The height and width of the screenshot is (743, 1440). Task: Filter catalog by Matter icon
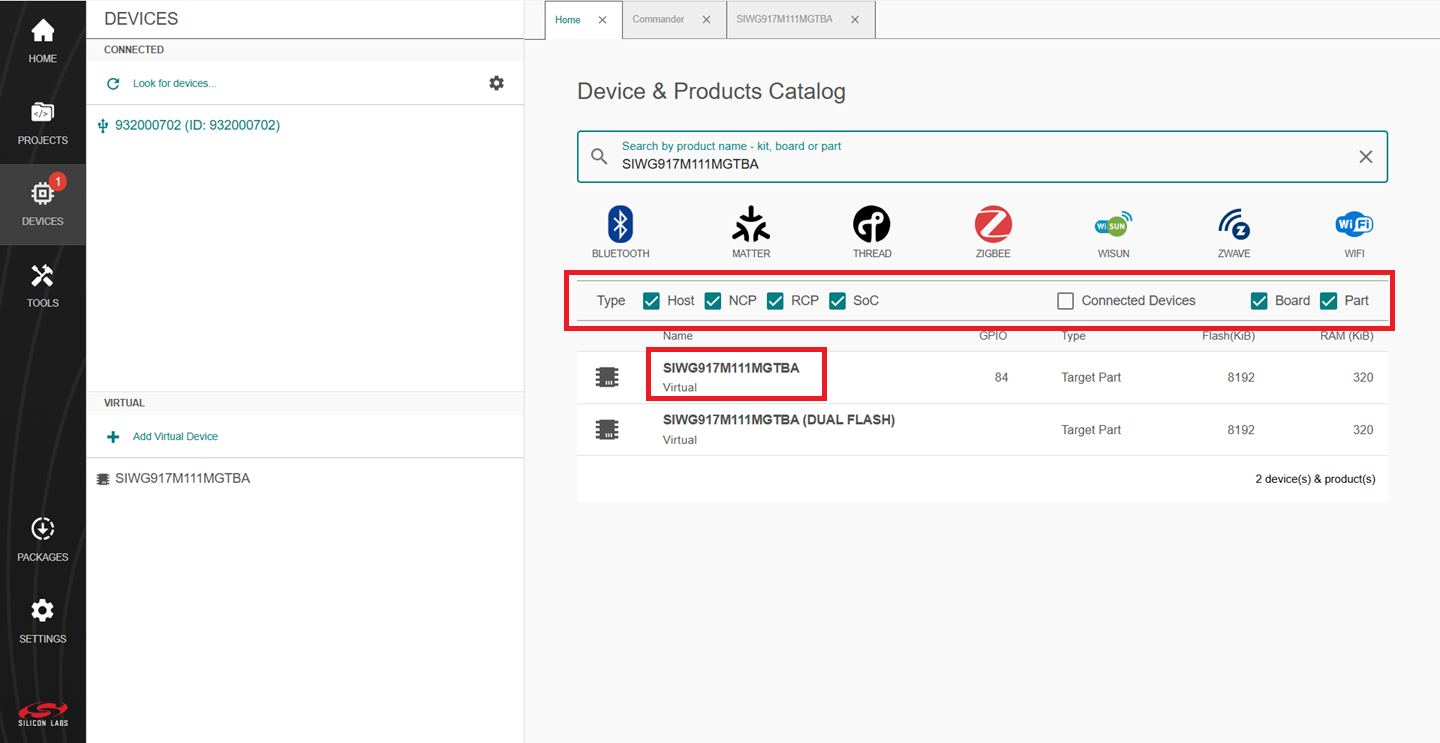point(750,232)
